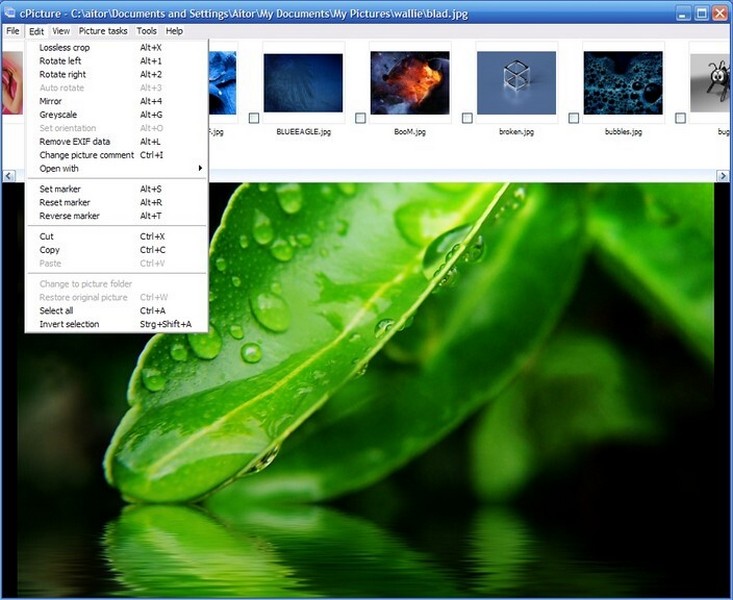Click the BooM.jpg file name
The image size is (733, 600).
click(x=410, y=132)
